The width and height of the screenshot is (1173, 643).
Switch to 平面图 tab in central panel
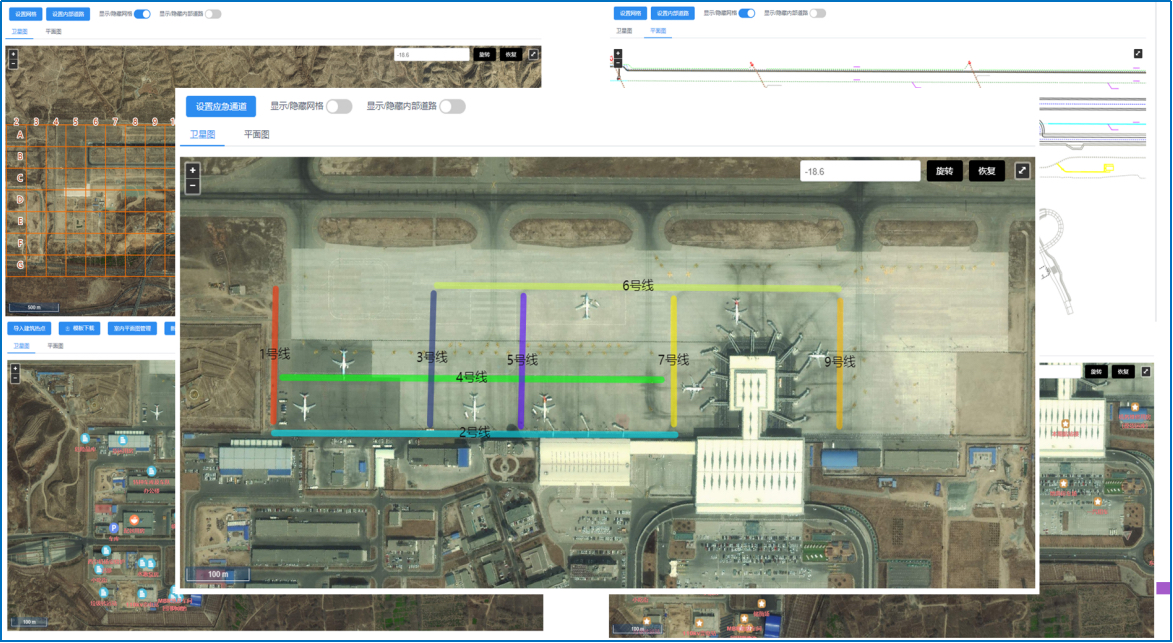[257, 134]
